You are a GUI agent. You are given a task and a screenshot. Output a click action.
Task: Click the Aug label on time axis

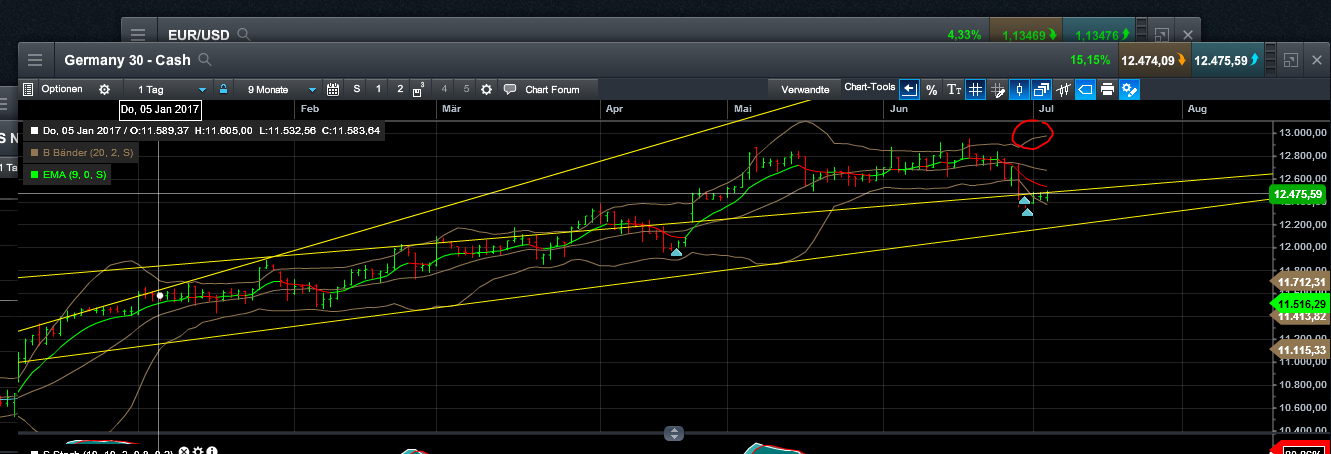click(x=1197, y=108)
